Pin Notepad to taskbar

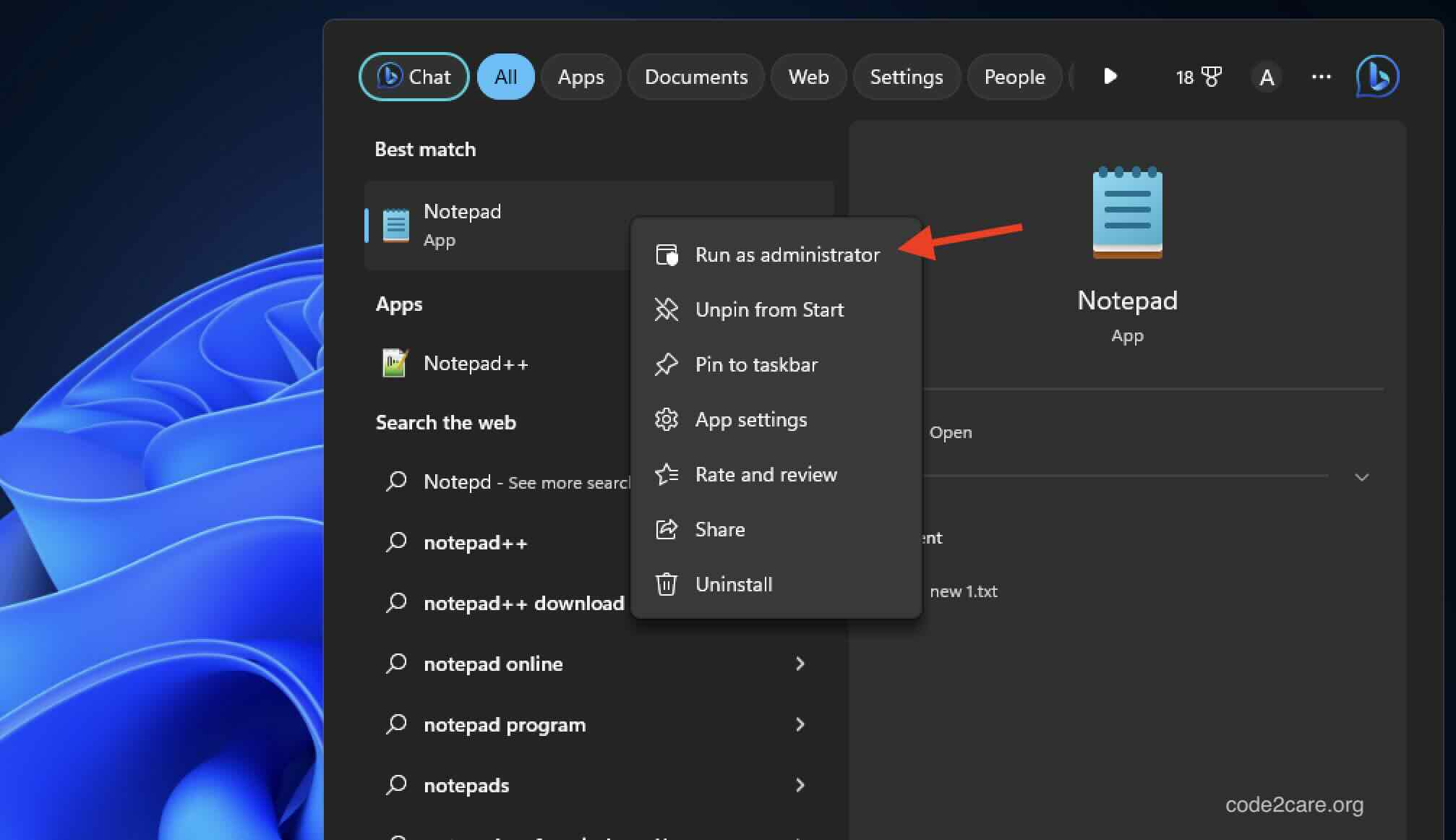click(756, 364)
